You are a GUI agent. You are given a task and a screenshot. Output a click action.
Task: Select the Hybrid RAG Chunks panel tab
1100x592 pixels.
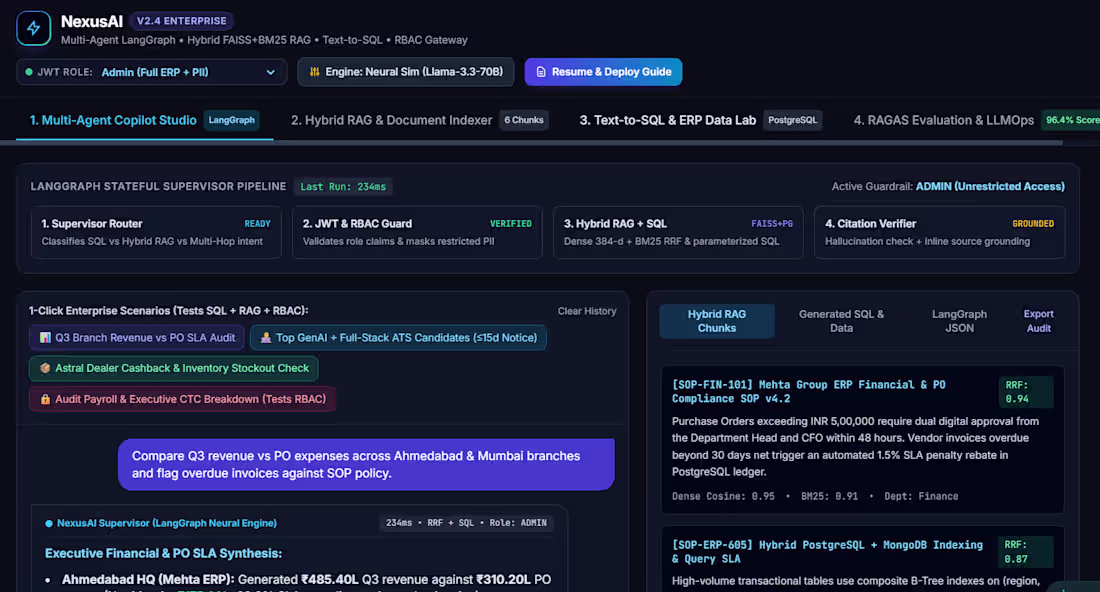coord(717,321)
